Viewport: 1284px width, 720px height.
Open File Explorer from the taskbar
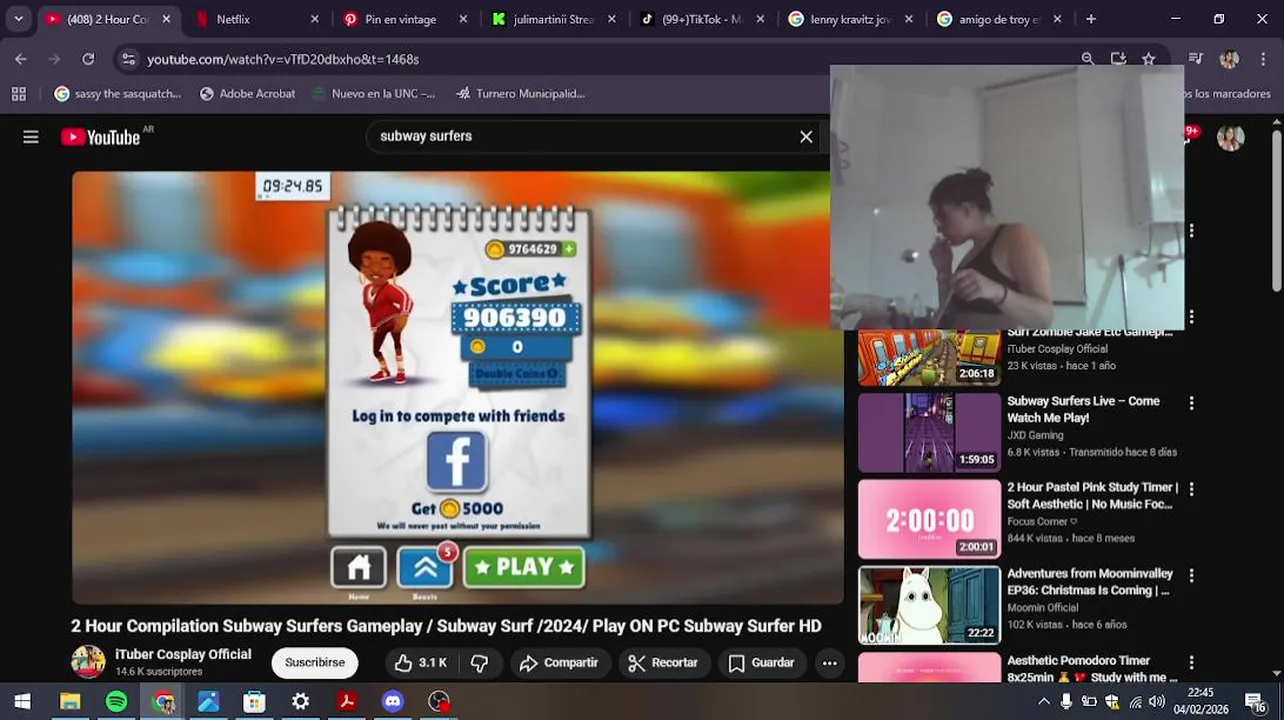tap(70, 702)
